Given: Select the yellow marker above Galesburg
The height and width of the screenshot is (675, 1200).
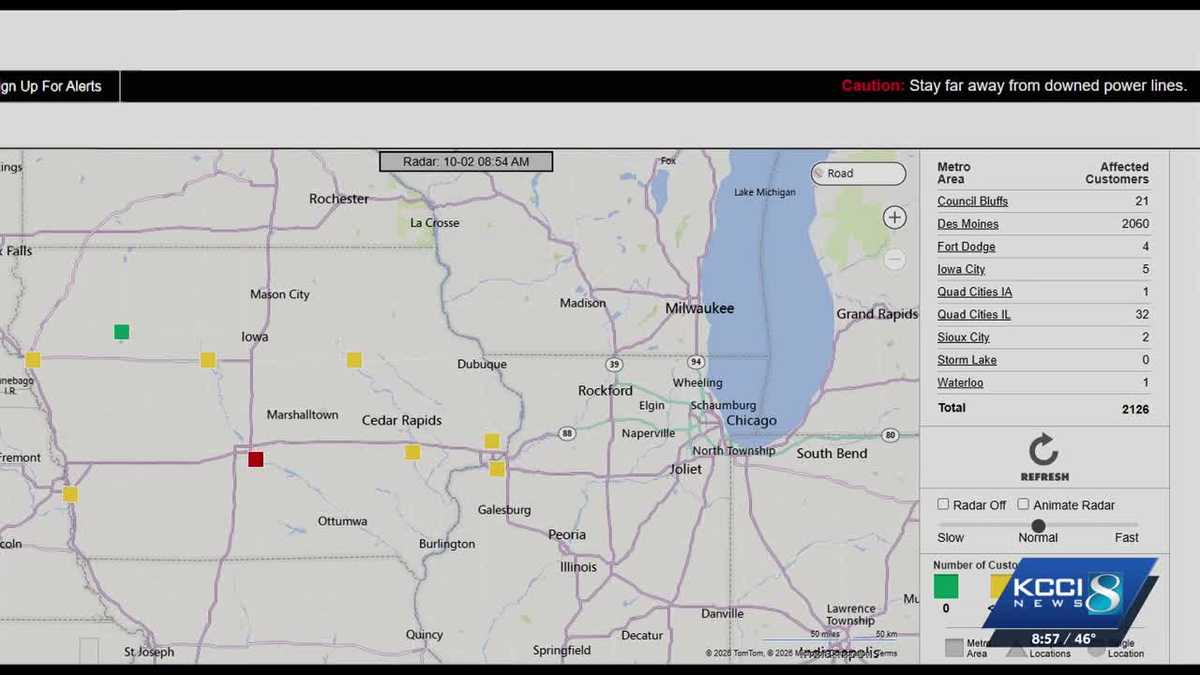Looking at the screenshot, I should 497,468.
